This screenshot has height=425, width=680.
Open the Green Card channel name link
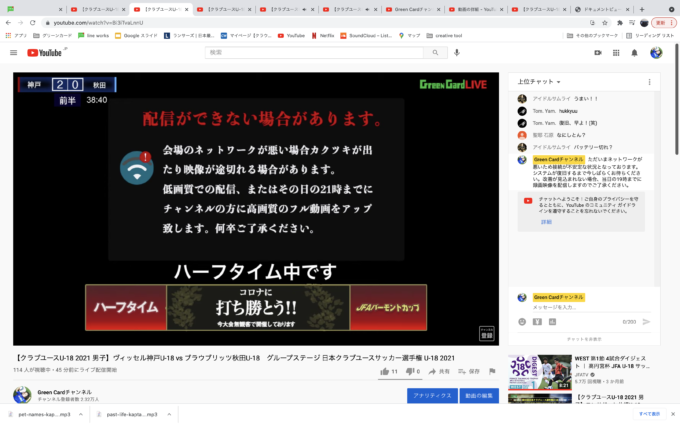[x=64, y=392]
